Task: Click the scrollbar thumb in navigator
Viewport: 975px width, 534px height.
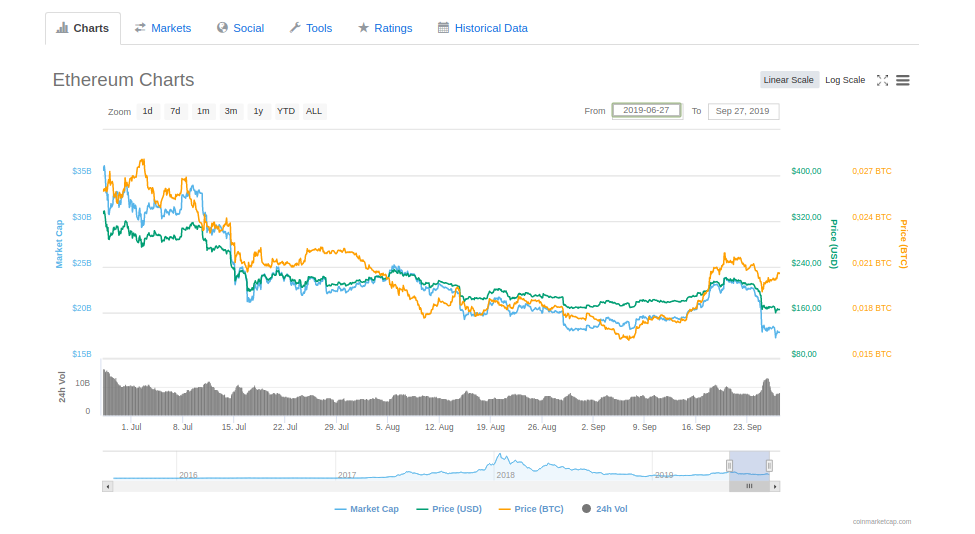Action: click(x=749, y=487)
